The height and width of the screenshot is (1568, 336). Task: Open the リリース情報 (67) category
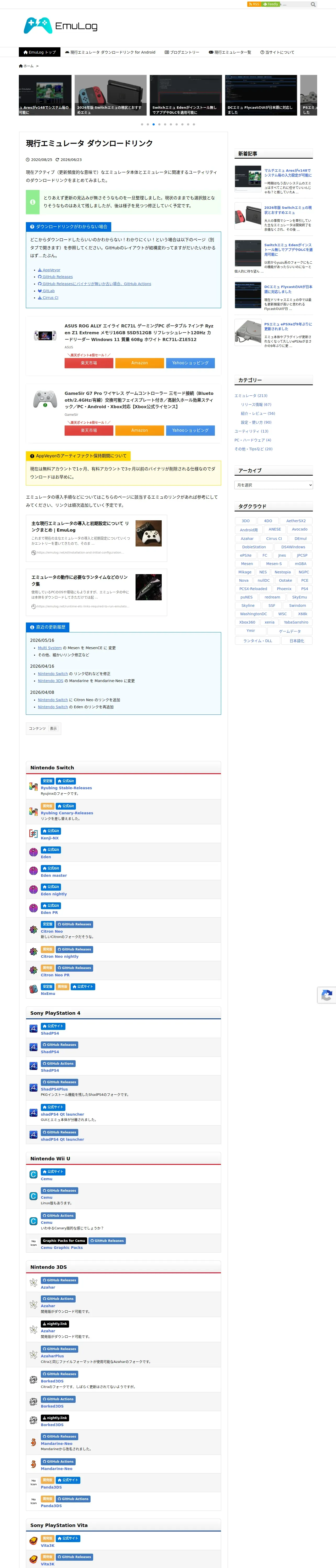click(x=256, y=405)
